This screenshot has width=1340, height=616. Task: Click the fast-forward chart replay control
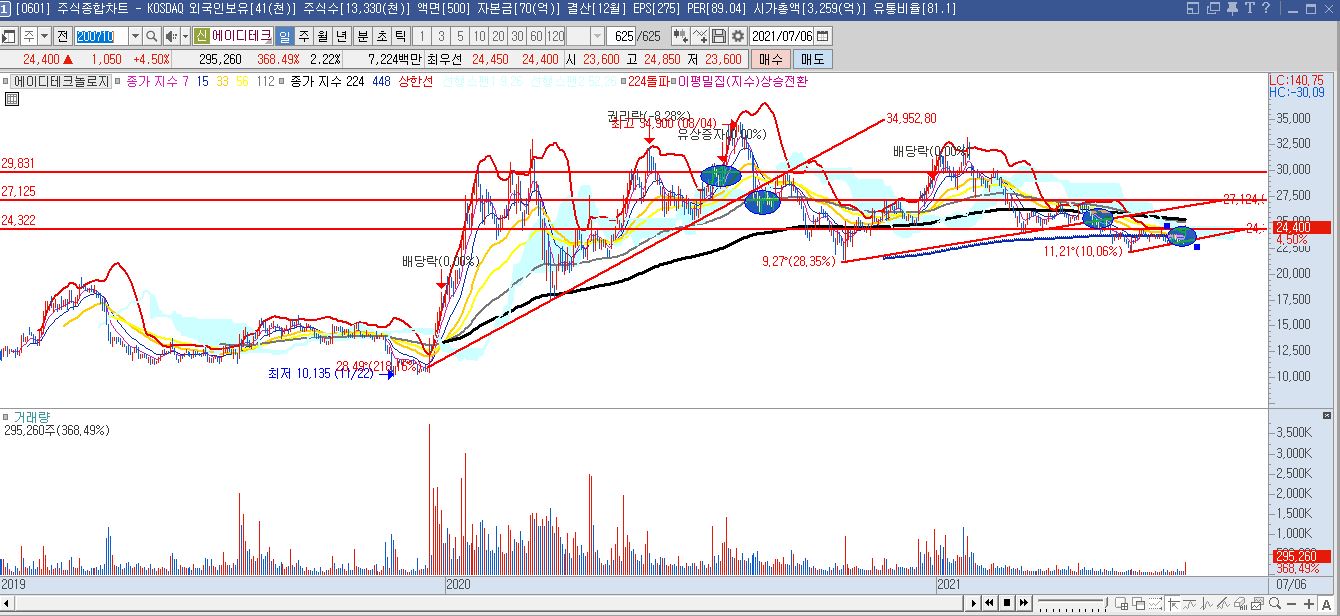[x=1024, y=603]
